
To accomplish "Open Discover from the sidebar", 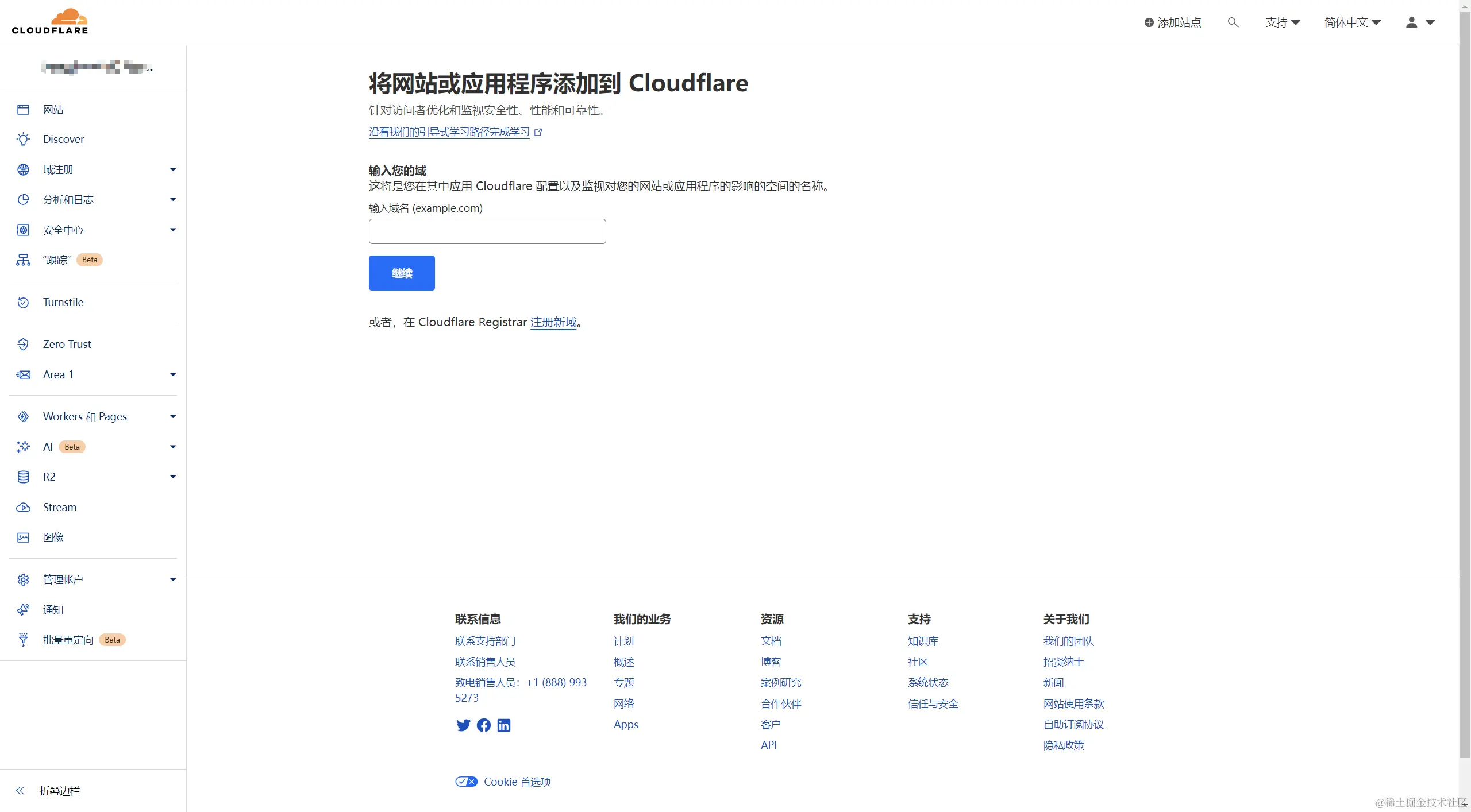I will tap(63, 139).
